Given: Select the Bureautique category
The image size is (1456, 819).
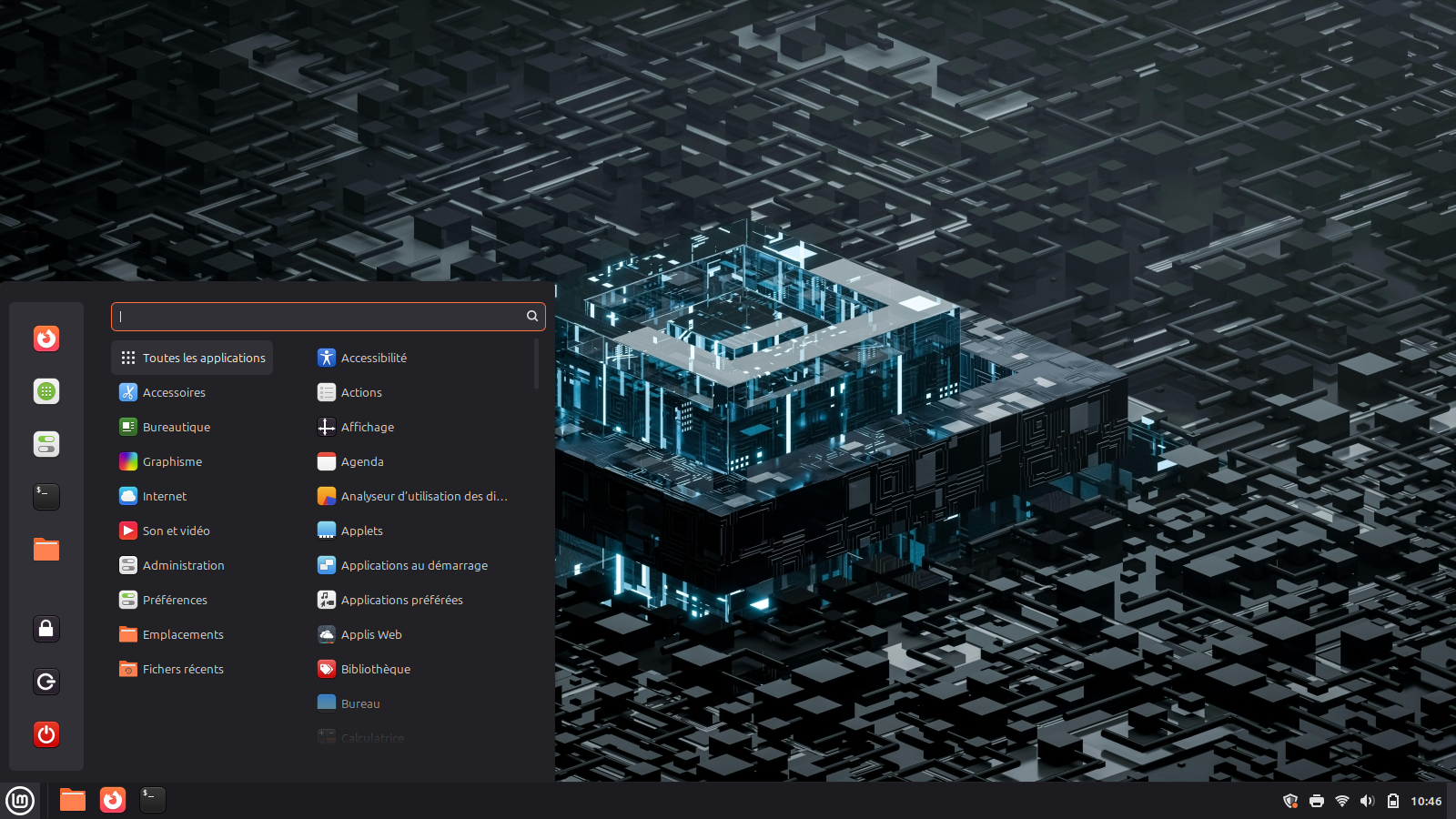Looking at the screenshot, I should (176, 427).
